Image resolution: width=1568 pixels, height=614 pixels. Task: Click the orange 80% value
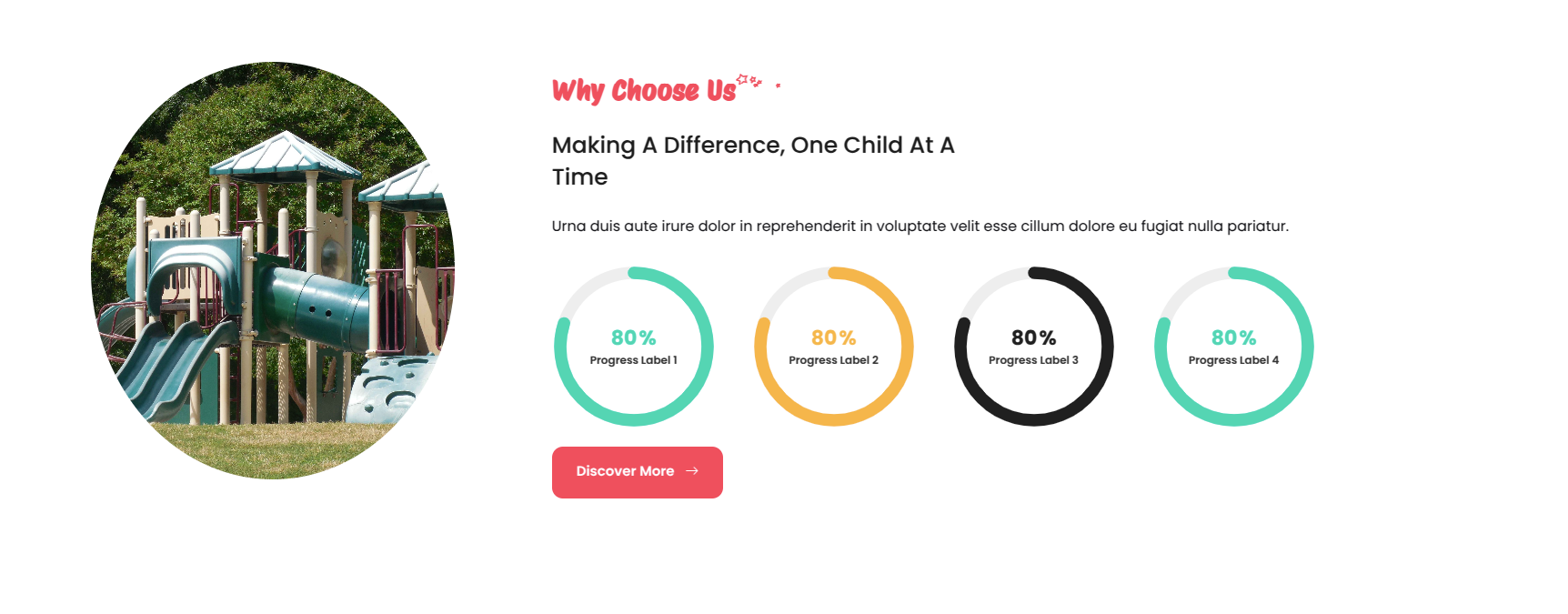tap(834, 337)
